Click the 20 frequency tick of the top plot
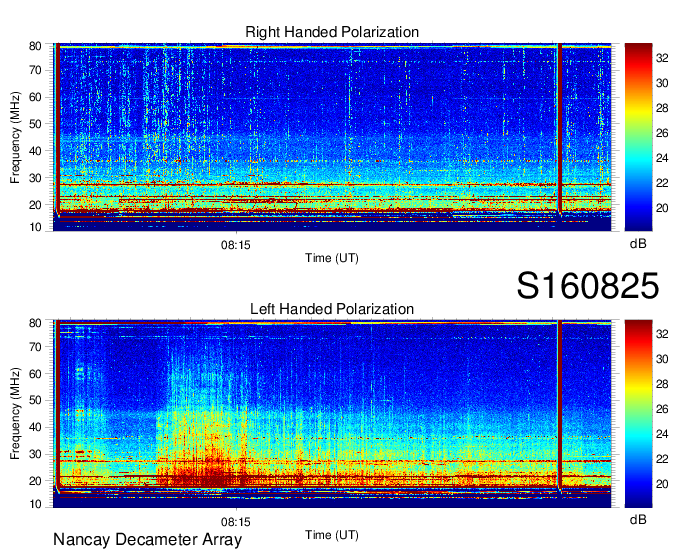This screenshot has width=680, height=552. 35,205
